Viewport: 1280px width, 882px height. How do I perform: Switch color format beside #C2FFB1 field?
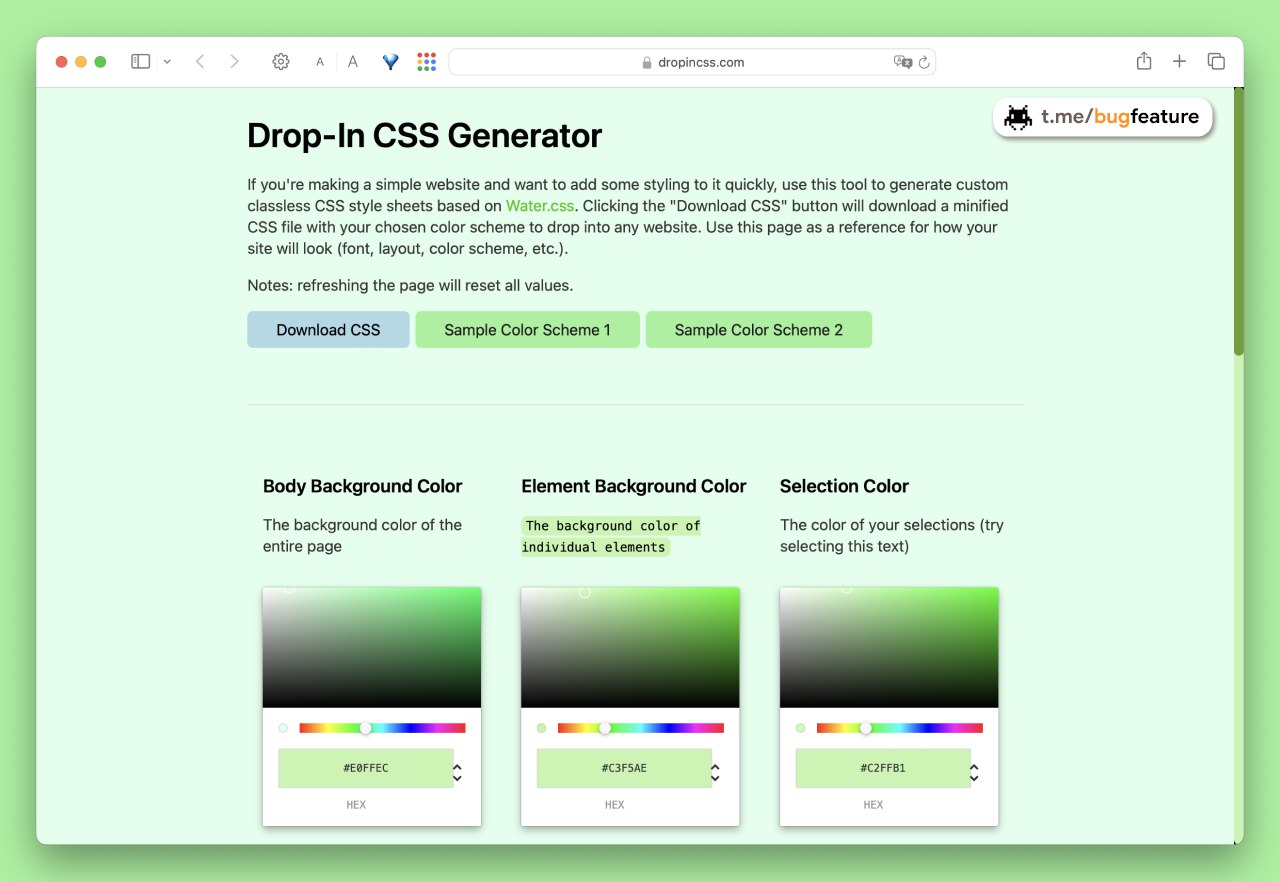click(x=974, y=773)
